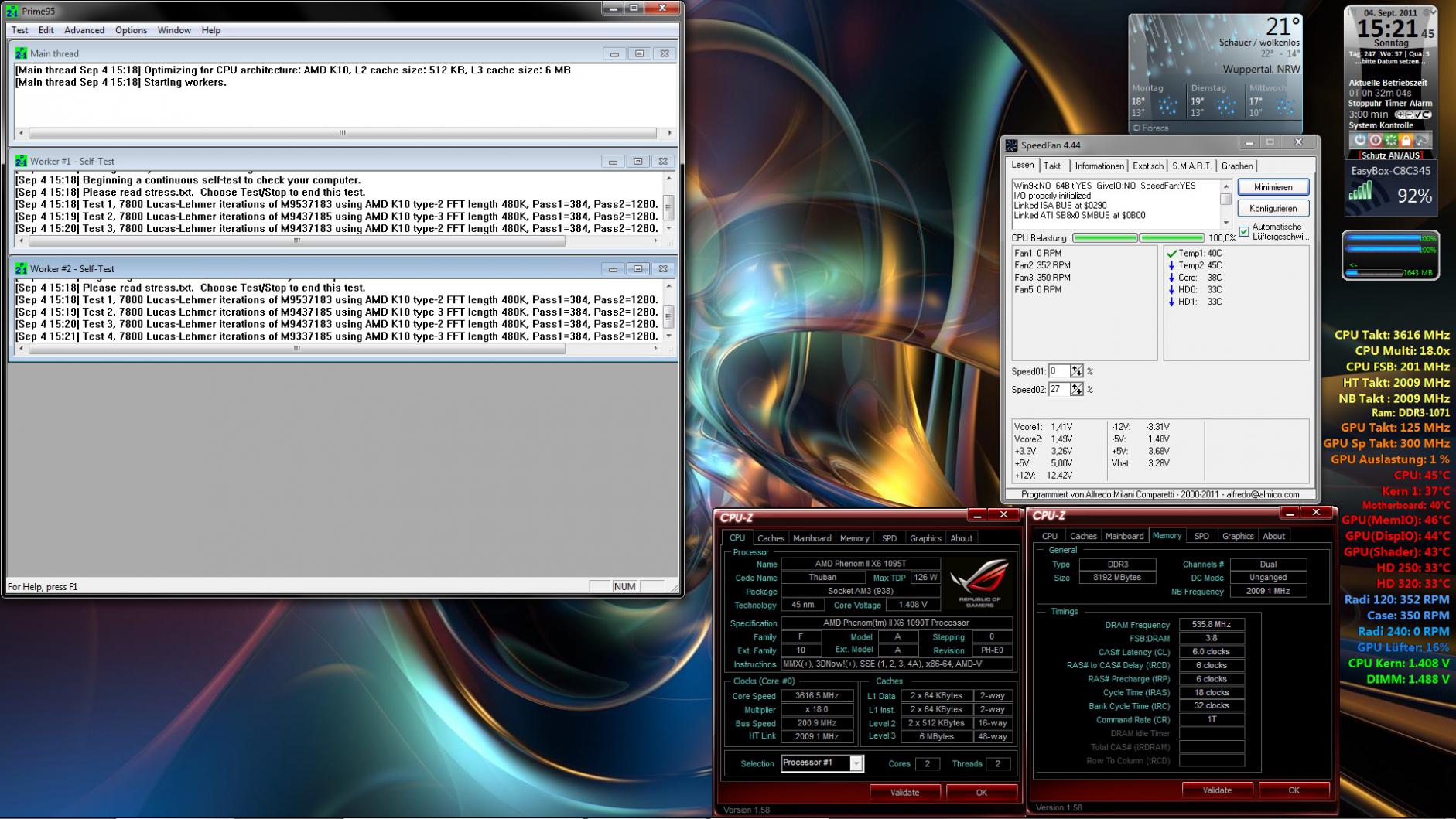
Task: Click the SpeedFan log scroll-down arrow
Action: pyautogui.click(x=1225, y=223)
